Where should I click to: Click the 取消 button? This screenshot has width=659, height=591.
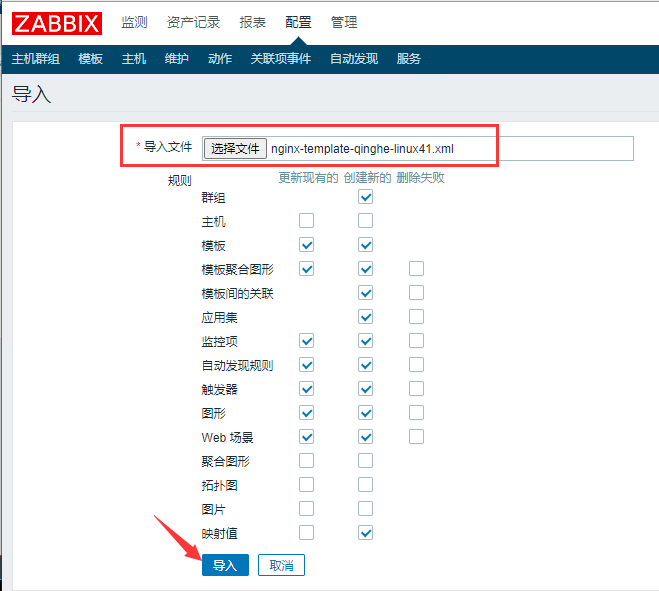pos(281,565)
